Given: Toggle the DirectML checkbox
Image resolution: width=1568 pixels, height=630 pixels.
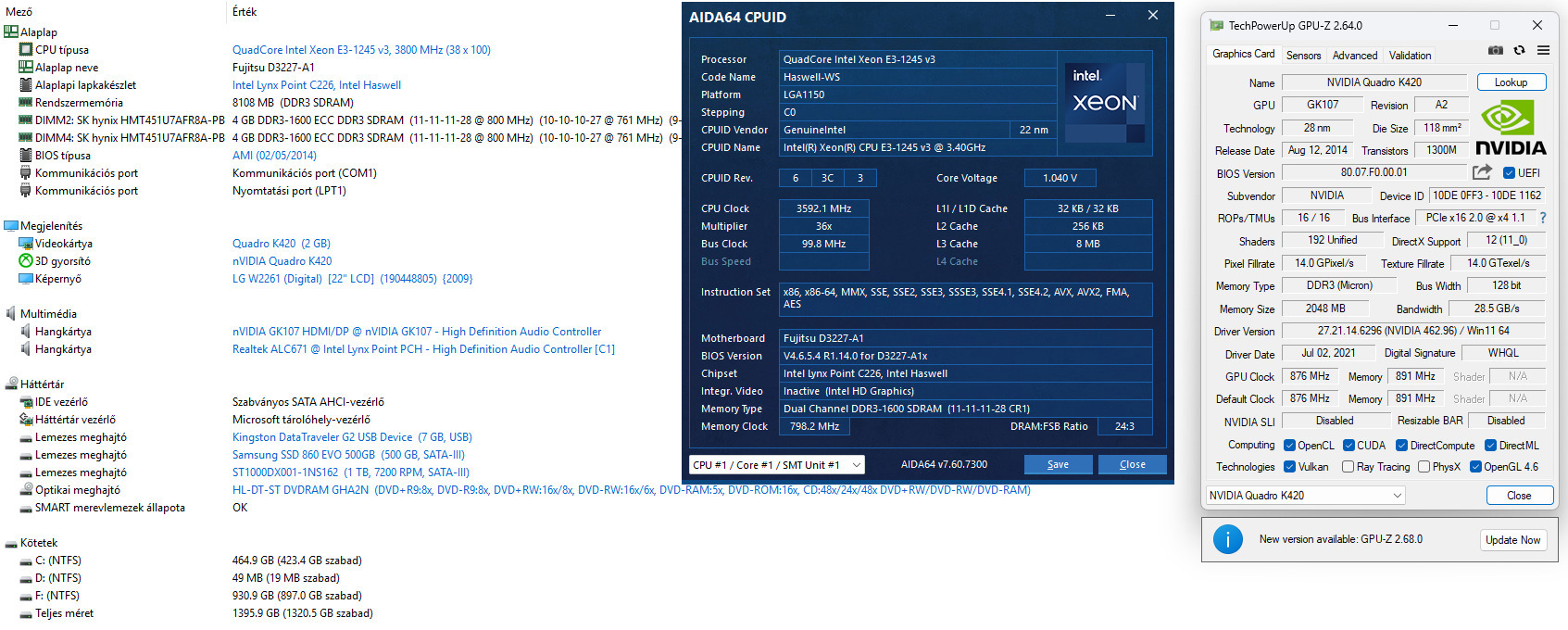Looking at the screenshot, I should point(1490,446).
